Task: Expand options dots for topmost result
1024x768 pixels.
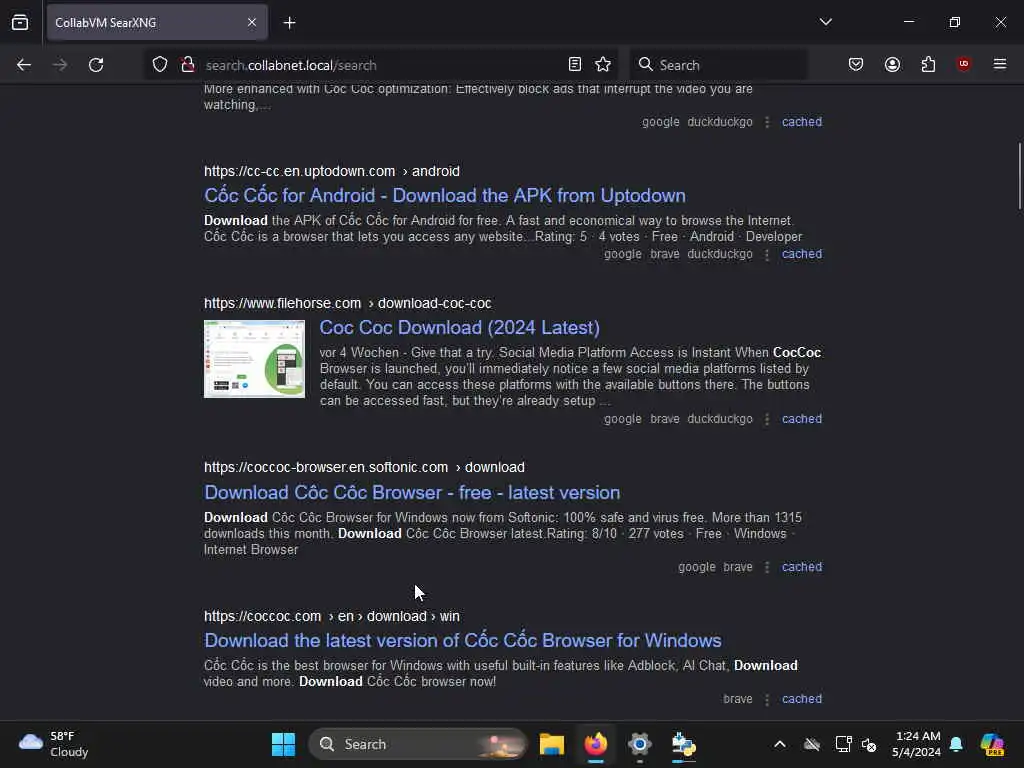Action: [767, 122]
